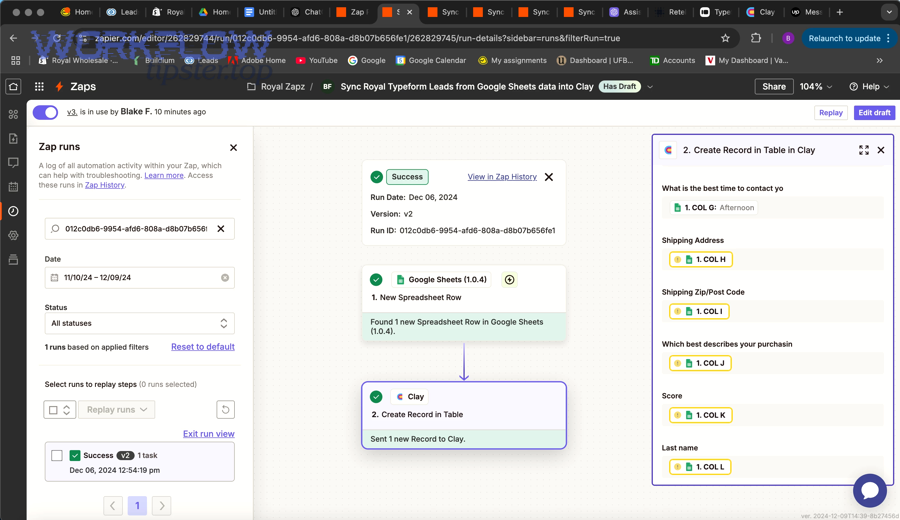The height and width of the screenshot is (520, 900).
Task: Select the Google Sheets New Spreadsheet Row step
Action: pyautogui.click(x=464, y=289)
